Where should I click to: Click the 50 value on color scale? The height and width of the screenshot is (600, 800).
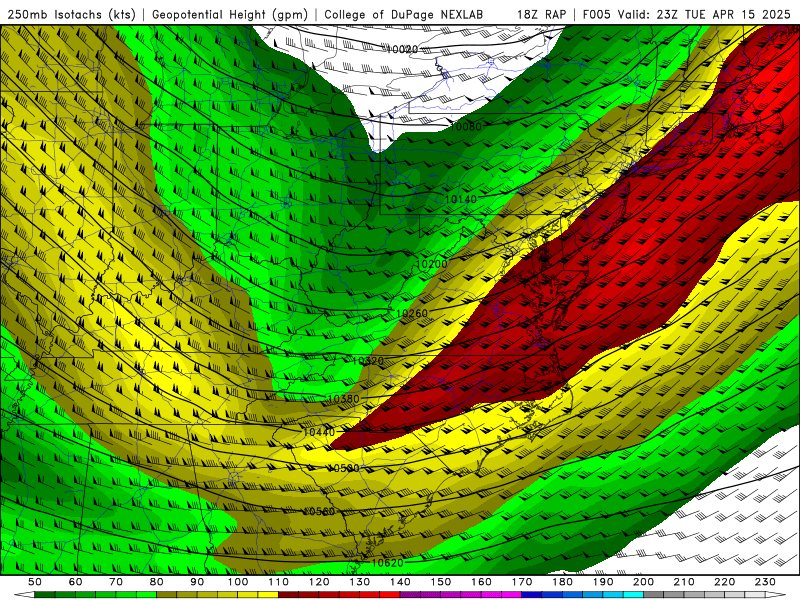point(35,582)
